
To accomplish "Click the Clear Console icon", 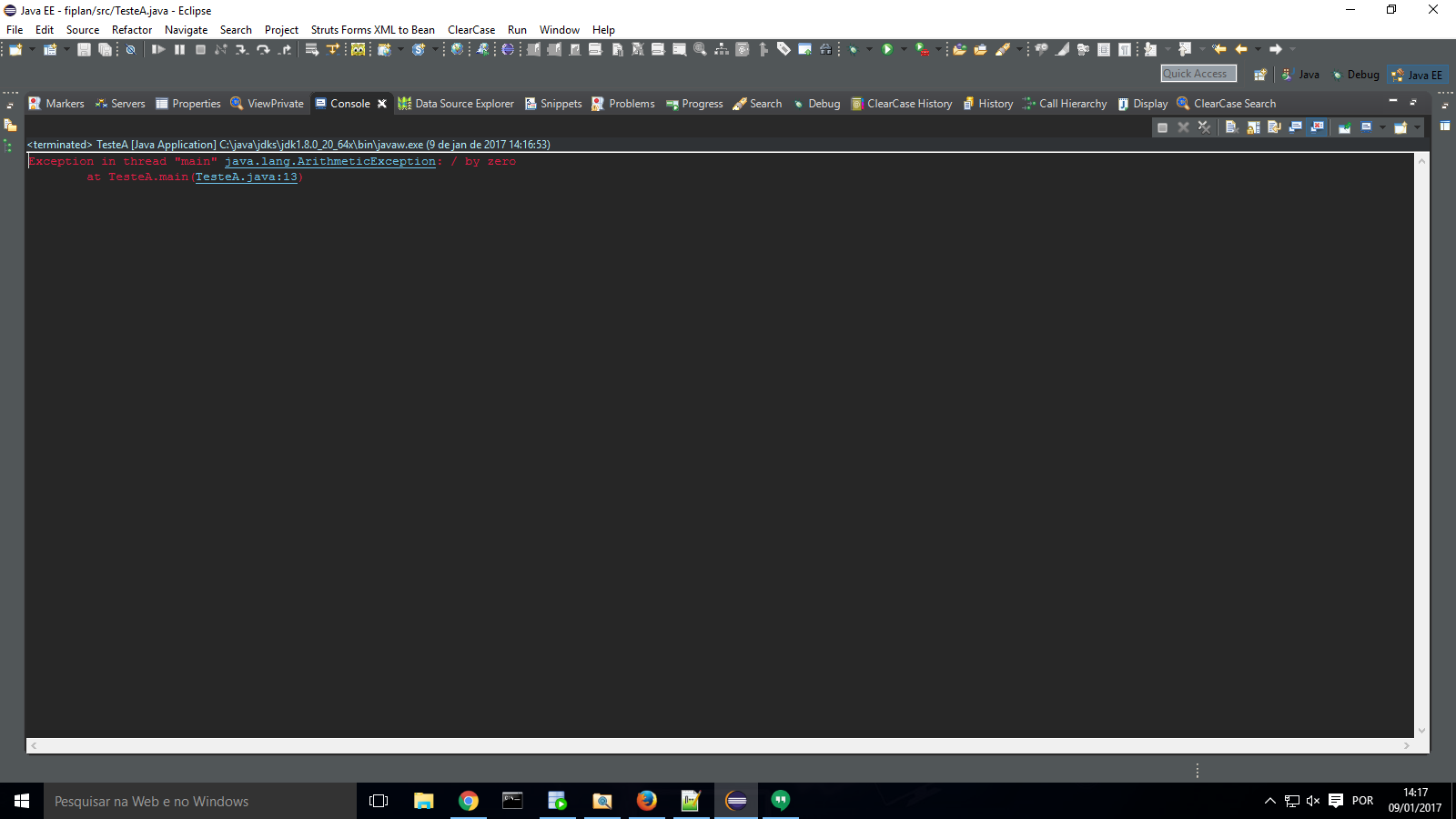I will tap(1231, 127).
